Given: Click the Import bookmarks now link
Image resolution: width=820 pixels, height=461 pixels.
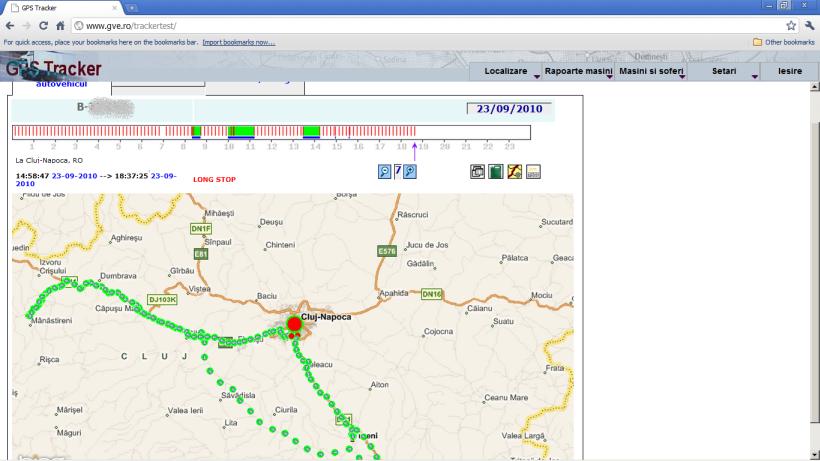Looking at the screenshot, I should coord(239,41).
